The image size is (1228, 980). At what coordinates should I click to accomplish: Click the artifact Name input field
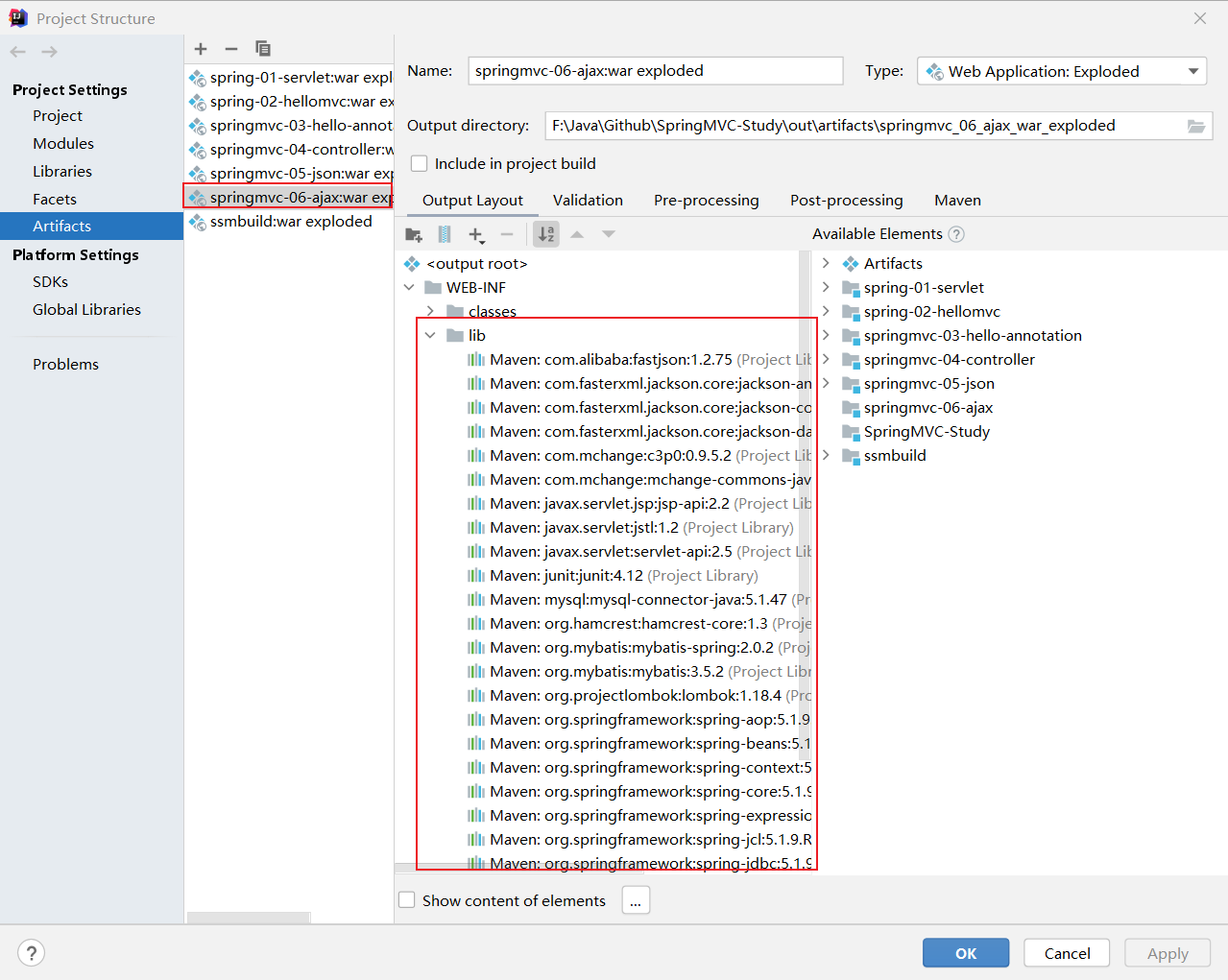point(655,71)
